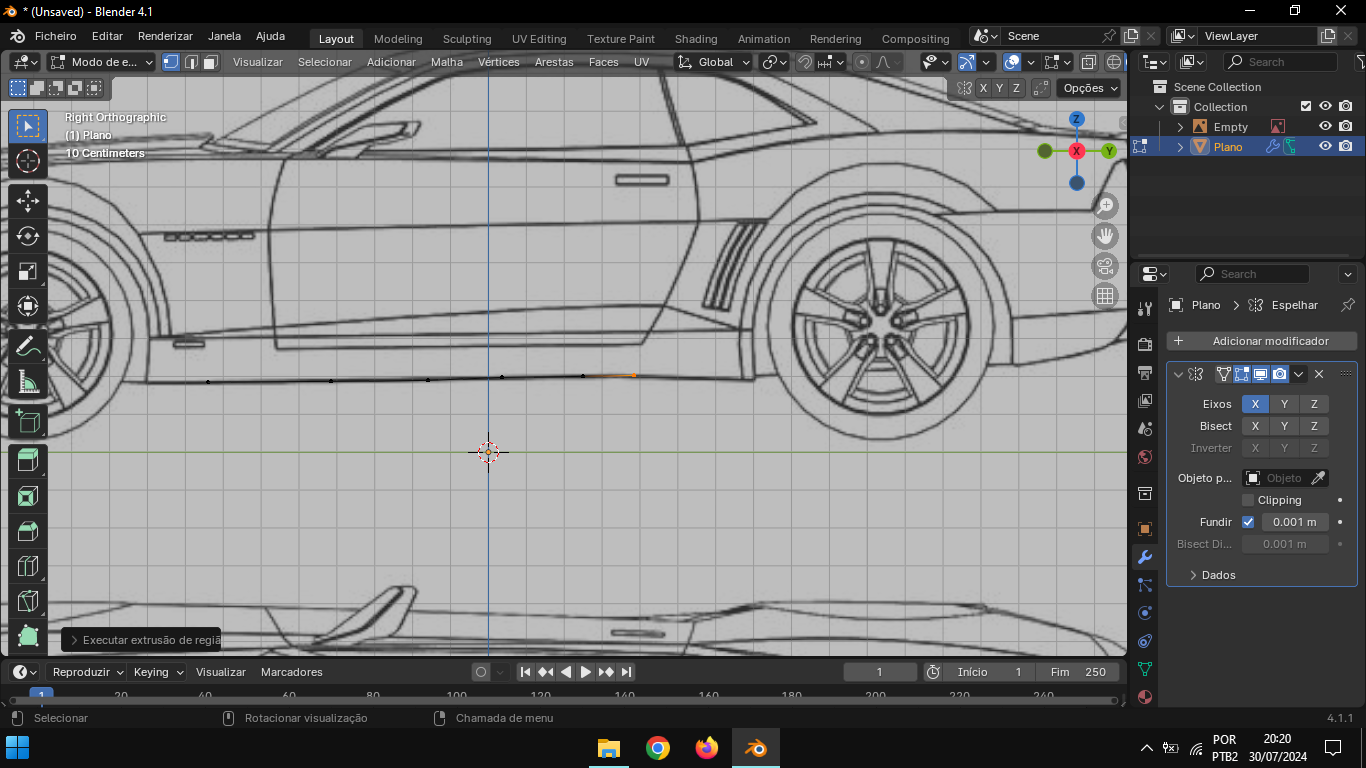Click Adicionar modificador button
Viewport: 1366px width, 768px height.
[x=1262, y=341]
